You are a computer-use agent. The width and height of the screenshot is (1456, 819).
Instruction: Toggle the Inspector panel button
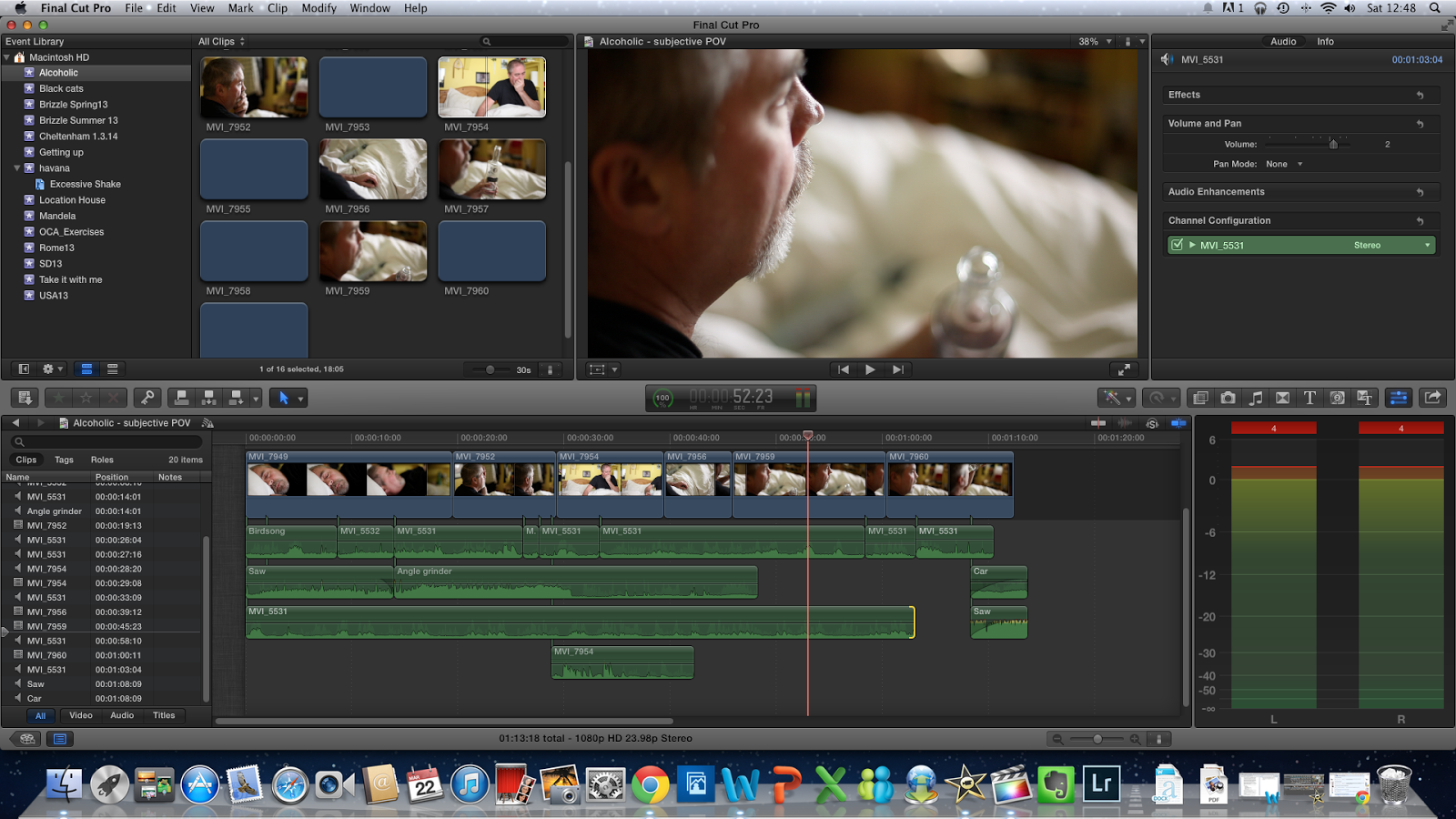1398,398
